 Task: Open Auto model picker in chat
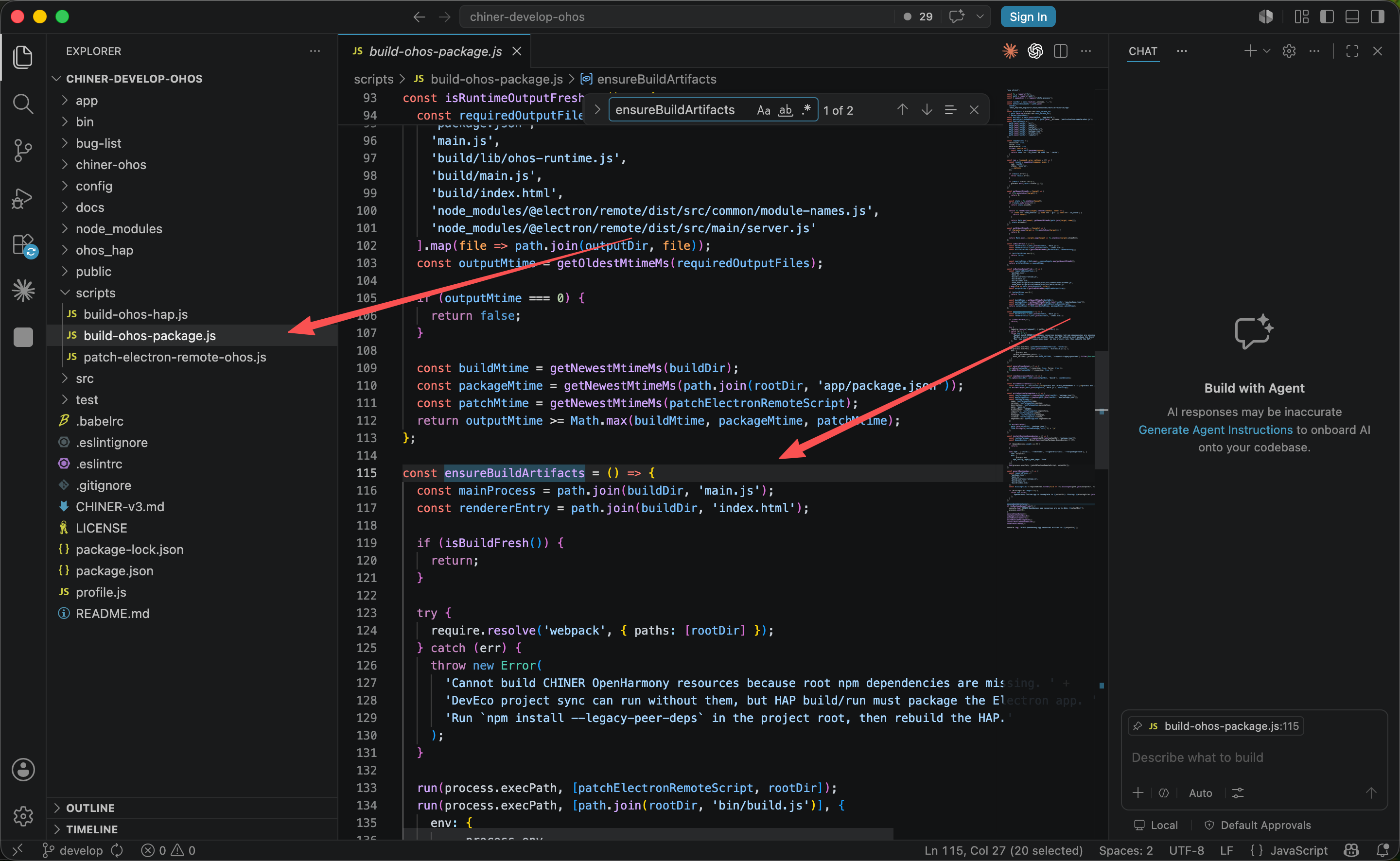1200,792
